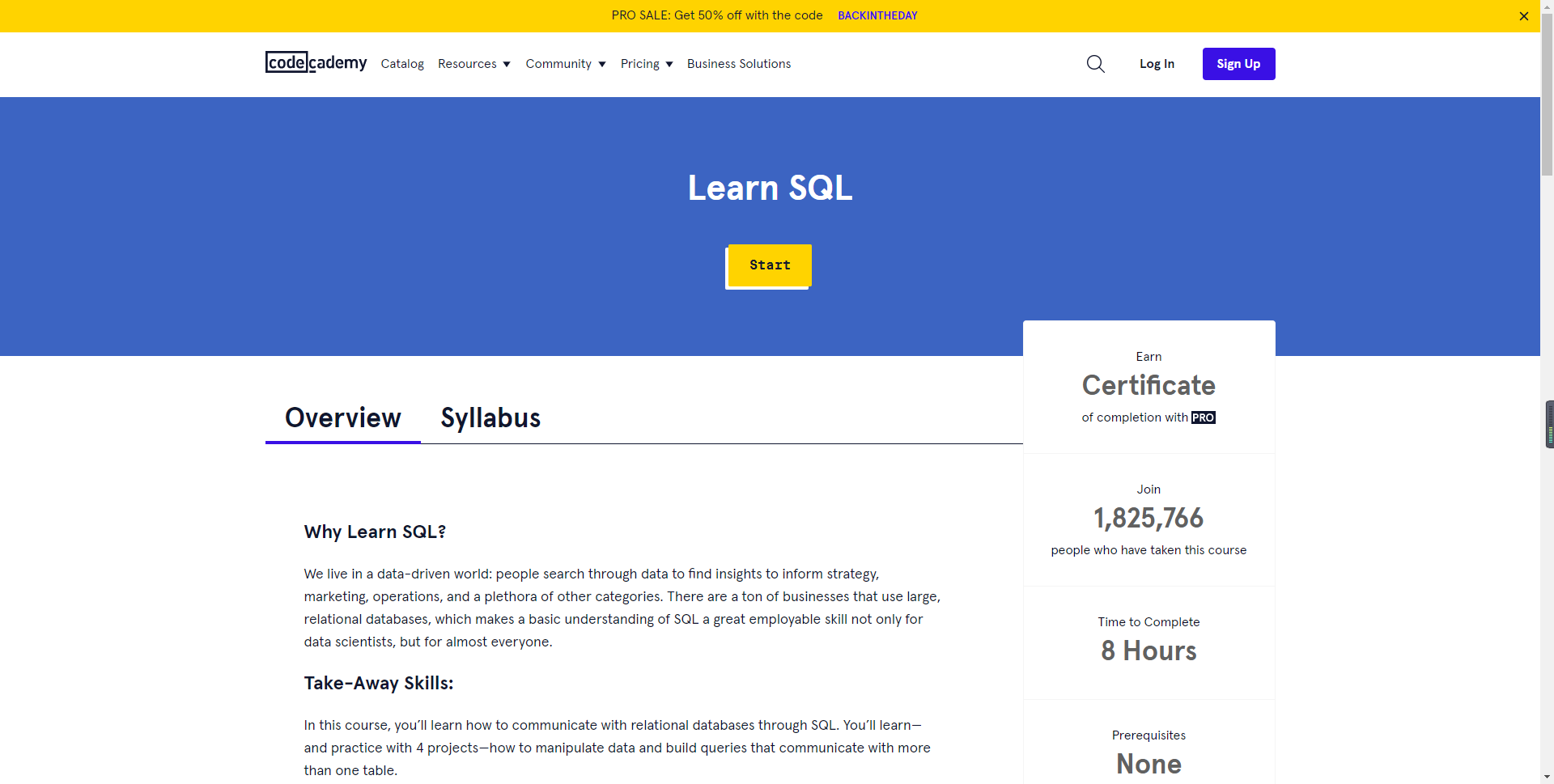This screenshot has width=1554, height=784.
Task: Go to the Catalog page
Action: tap(402, 64)
